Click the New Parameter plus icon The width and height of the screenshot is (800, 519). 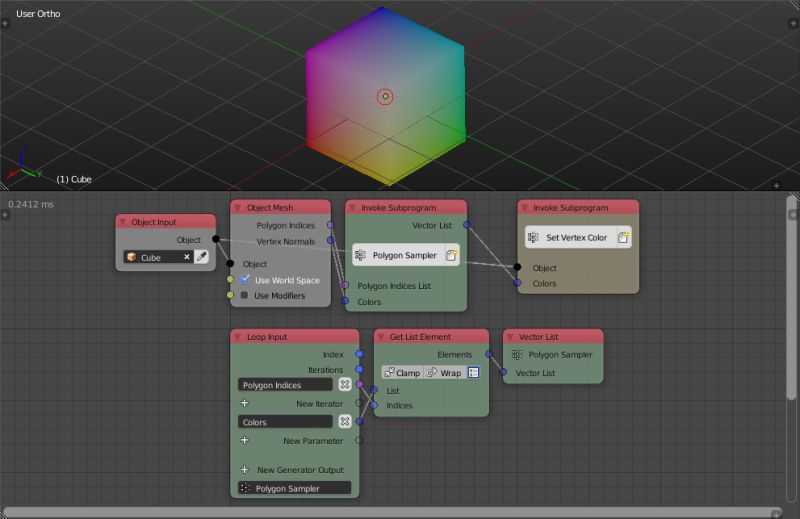click(x=244, y=440)
